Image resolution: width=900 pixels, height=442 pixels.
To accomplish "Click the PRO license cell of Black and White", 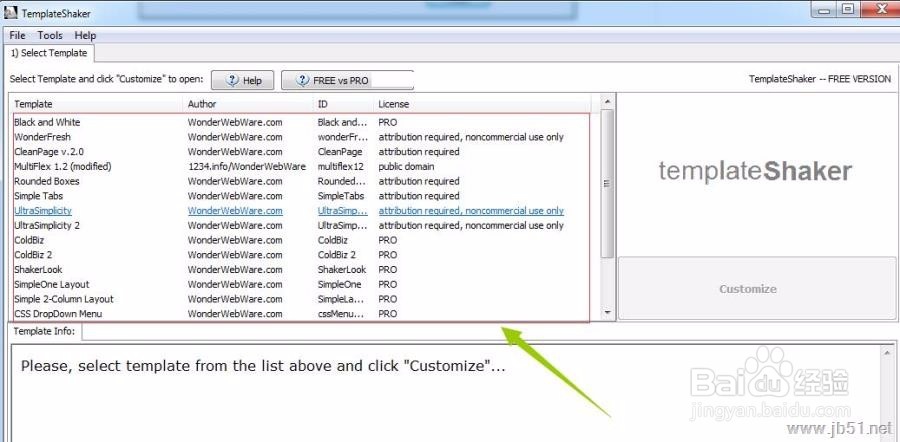I will [x=387, y=122].
